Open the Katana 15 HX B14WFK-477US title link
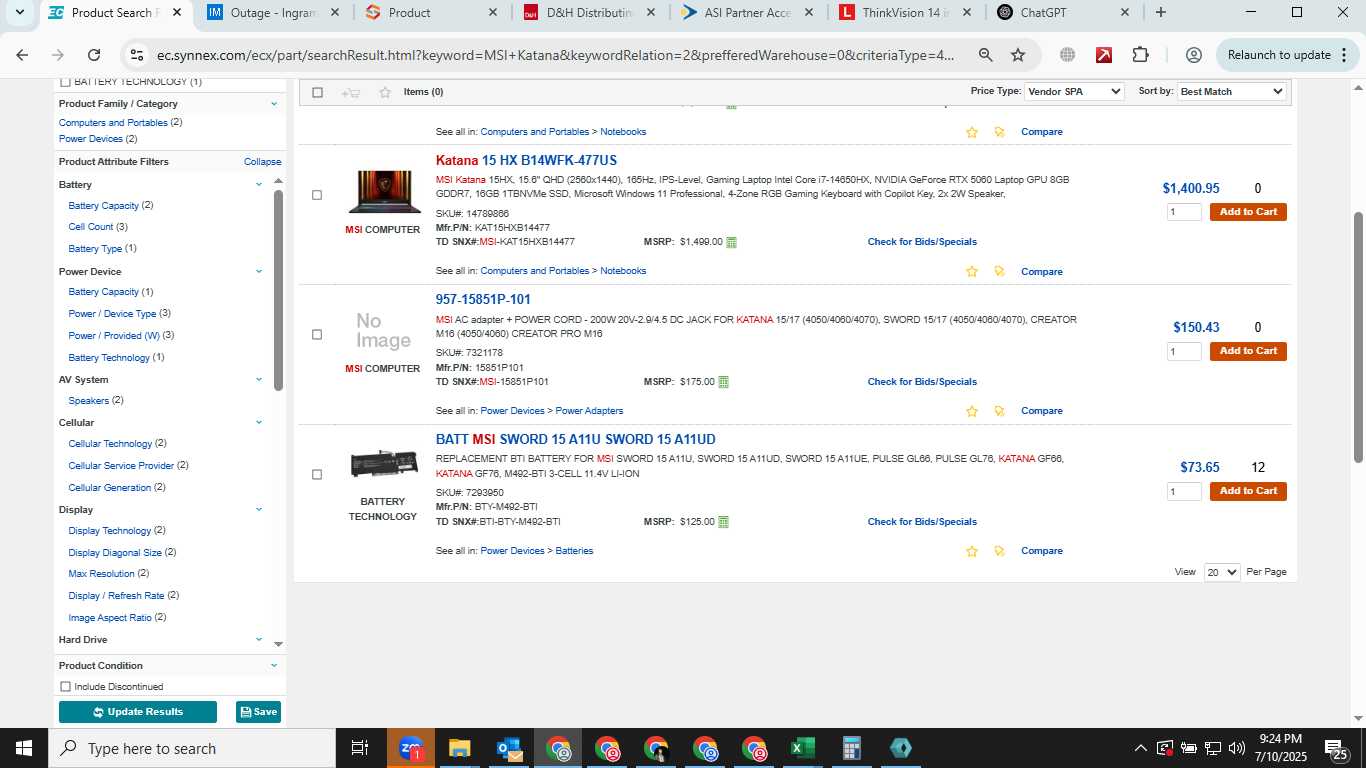Image resolution: width=1366 pixels, height=768 pixels. (x=526, y=160)
